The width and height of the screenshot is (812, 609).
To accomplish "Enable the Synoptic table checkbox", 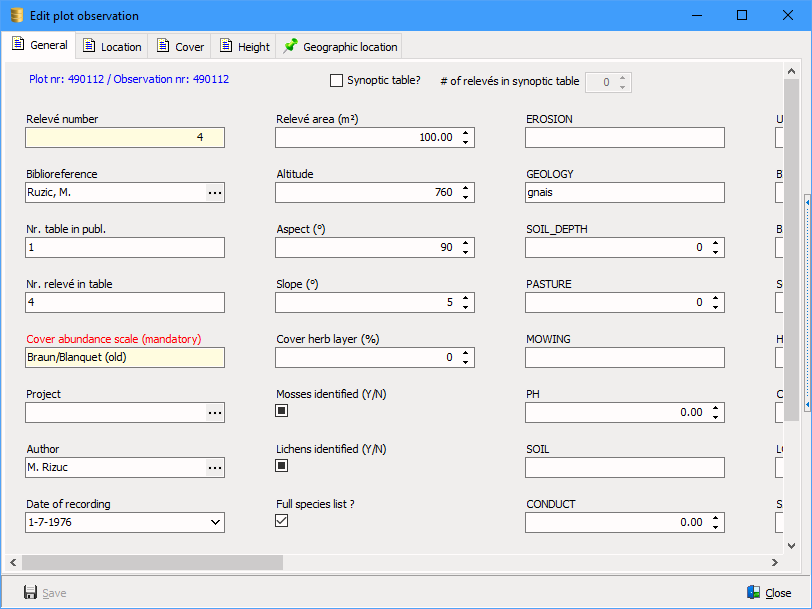I will 337,81.
